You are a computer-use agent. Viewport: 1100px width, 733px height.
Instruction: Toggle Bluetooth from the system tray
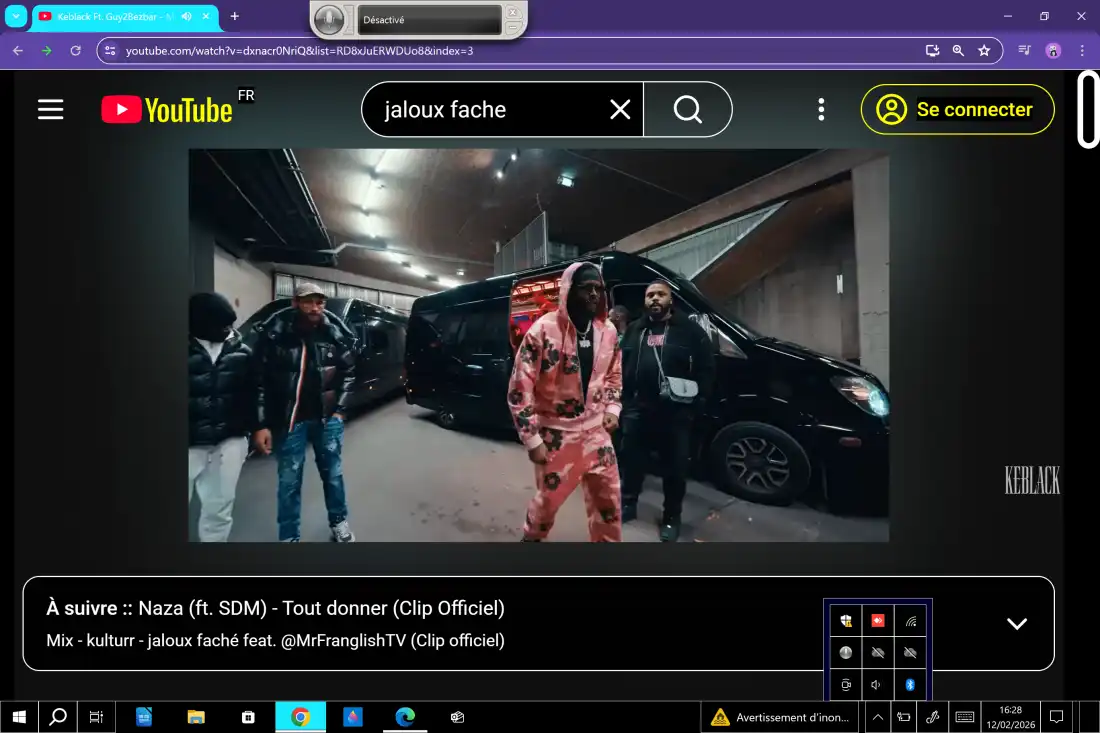pyautogui.click(x=910, y=684)
